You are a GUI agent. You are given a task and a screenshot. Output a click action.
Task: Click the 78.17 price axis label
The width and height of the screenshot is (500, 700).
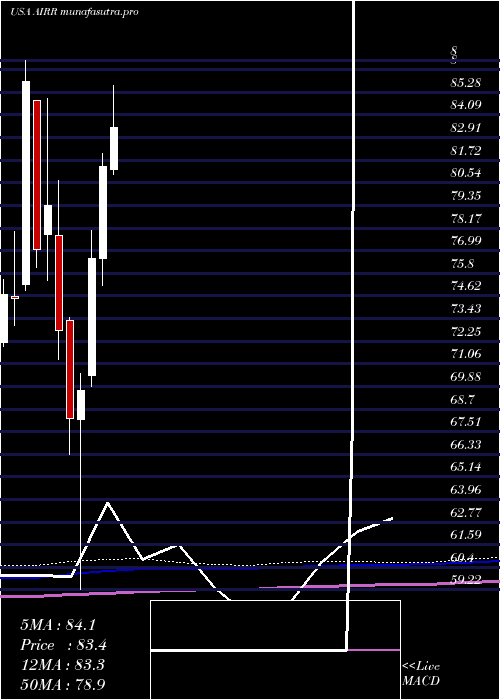pyautogui.click(x=466, y=219)
